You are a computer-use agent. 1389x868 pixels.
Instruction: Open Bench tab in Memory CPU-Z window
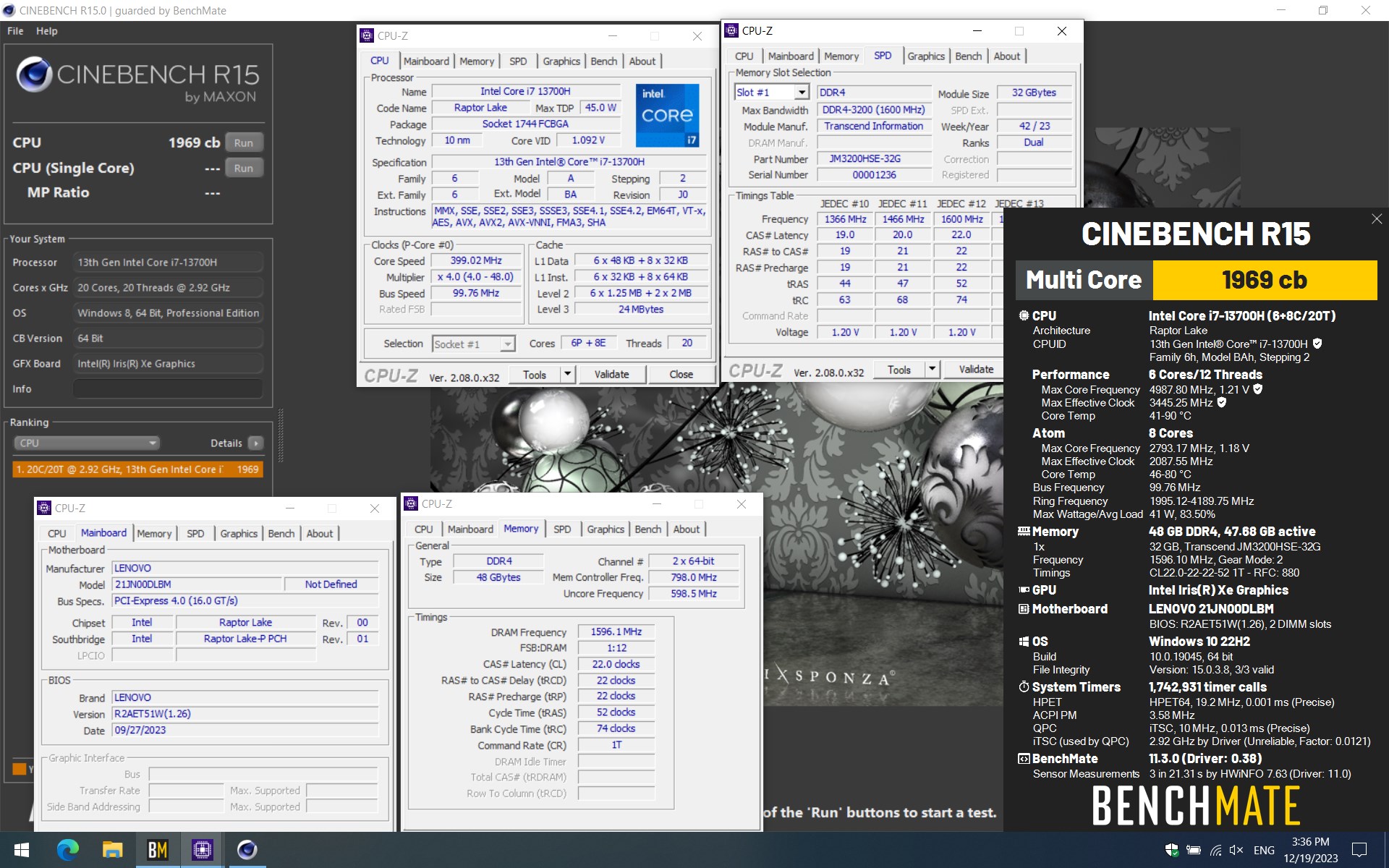[x=647, y=529]
